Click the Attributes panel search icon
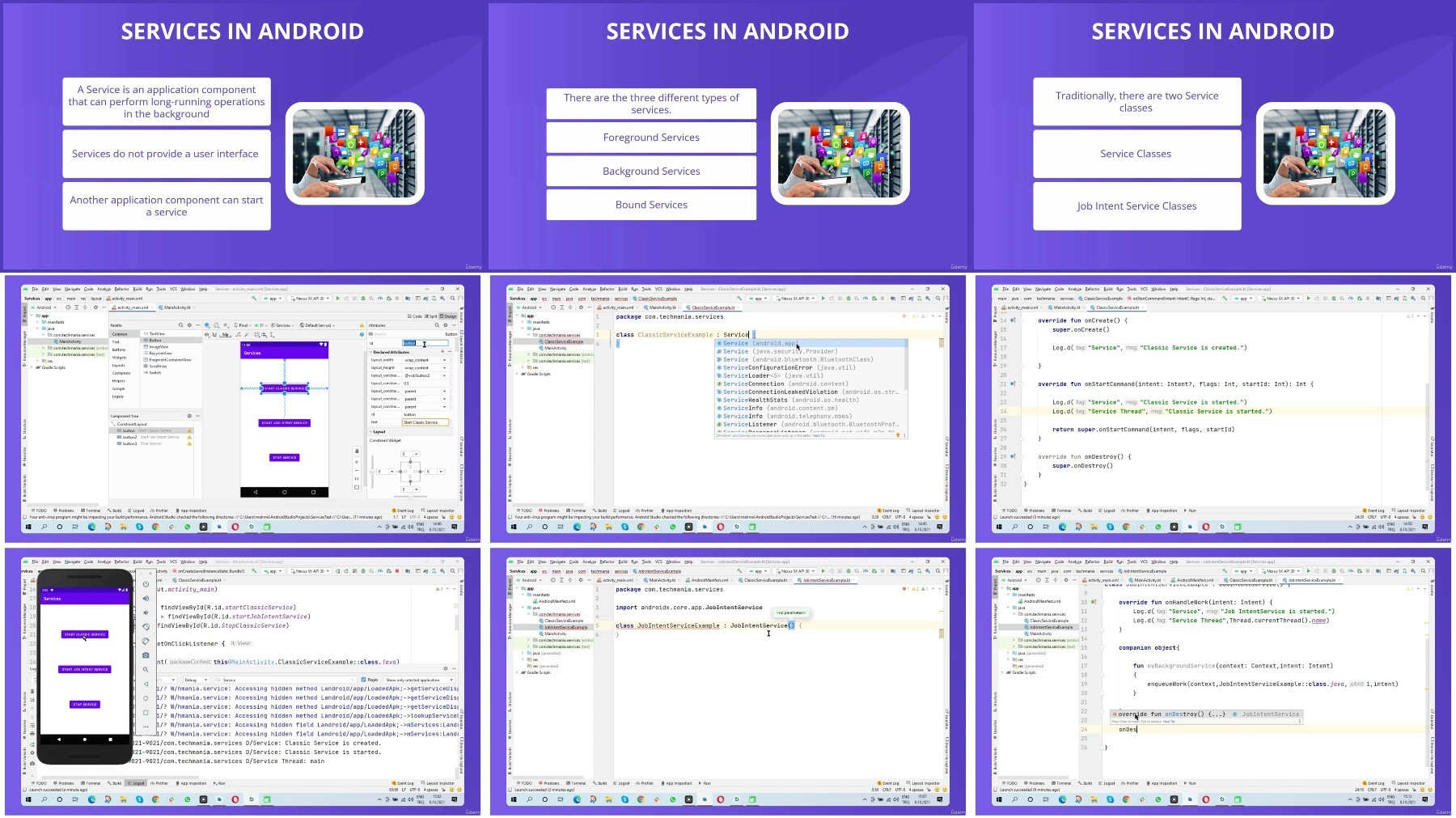The image size is (1456, 818). pos(436,325)
